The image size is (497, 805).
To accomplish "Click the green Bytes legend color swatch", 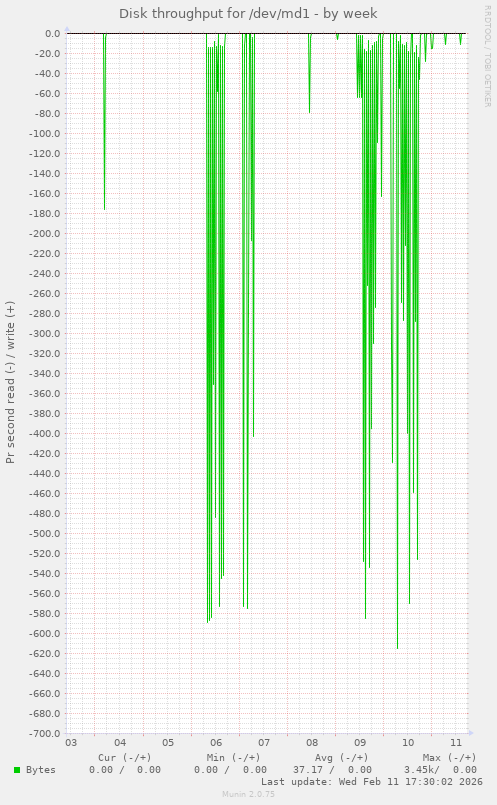I will (17, 770).
